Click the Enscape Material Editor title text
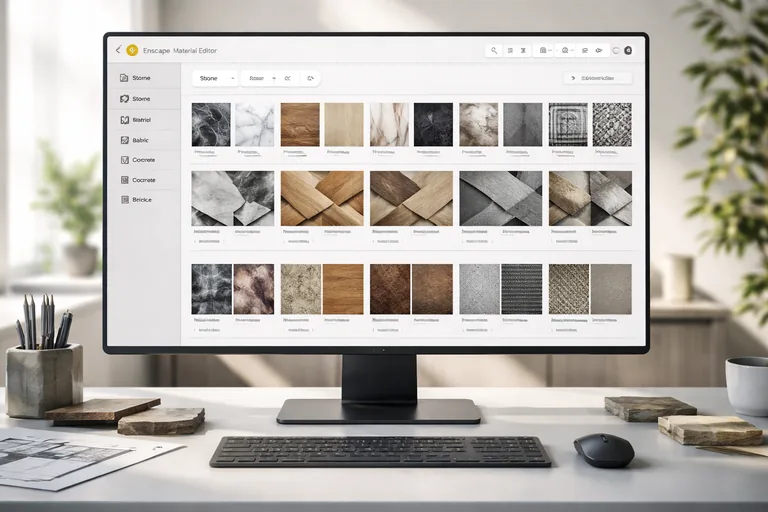The image size is (768, 512). [180, 50]
